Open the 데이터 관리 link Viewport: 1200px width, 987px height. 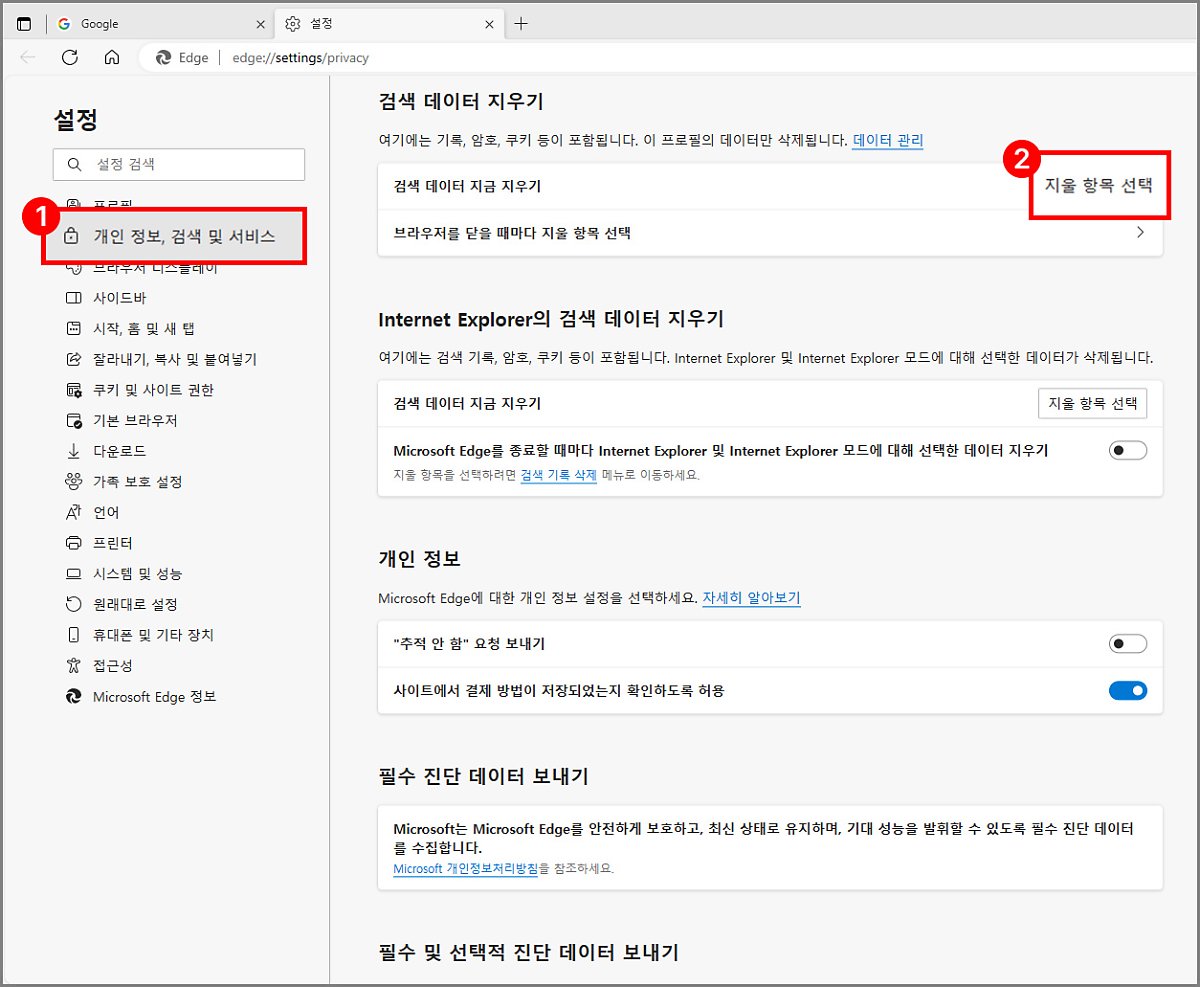click(887, 141)
